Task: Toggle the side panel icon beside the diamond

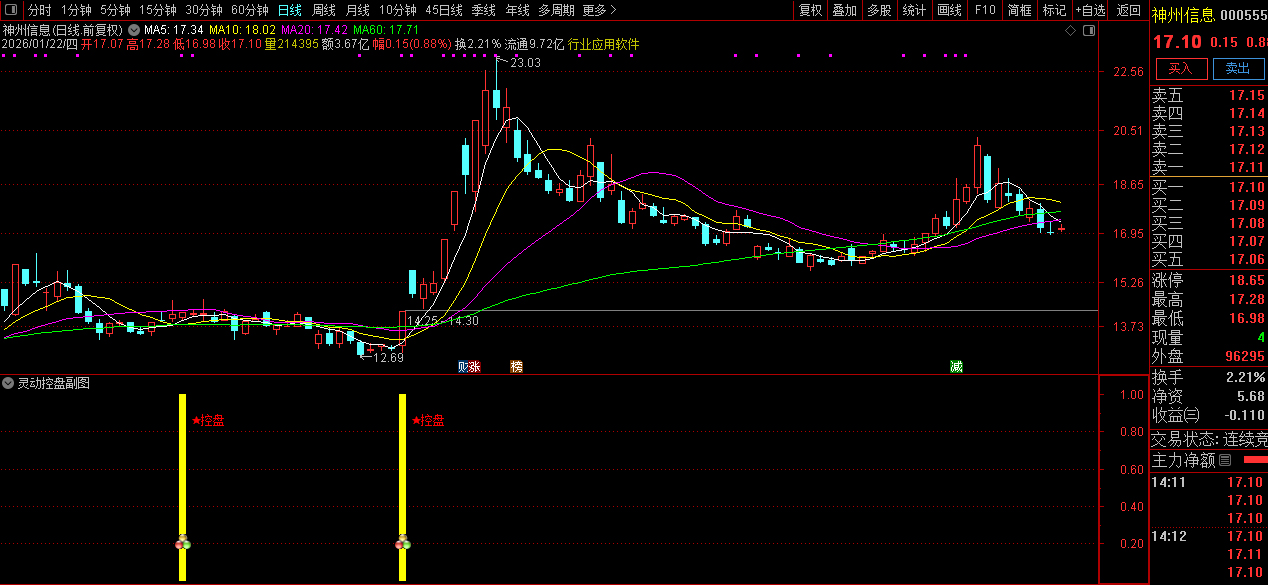Action: 1090,31
